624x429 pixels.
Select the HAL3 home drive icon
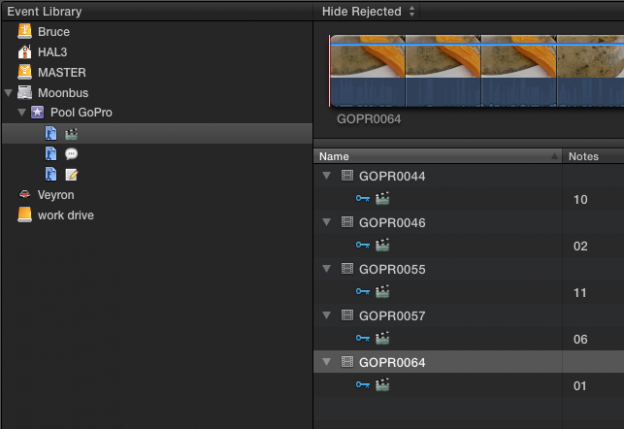(25, 52)
